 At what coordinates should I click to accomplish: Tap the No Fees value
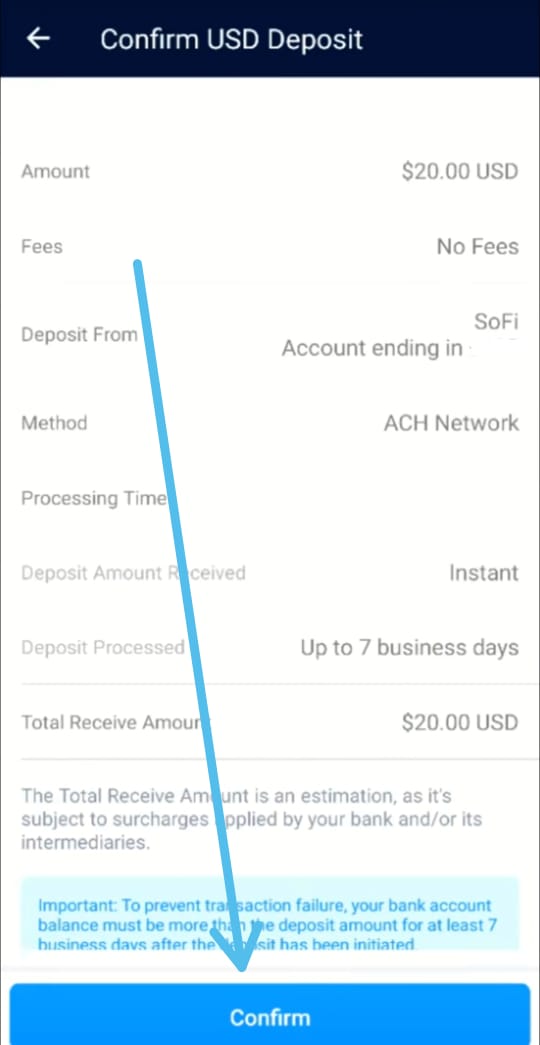[477, 247]
